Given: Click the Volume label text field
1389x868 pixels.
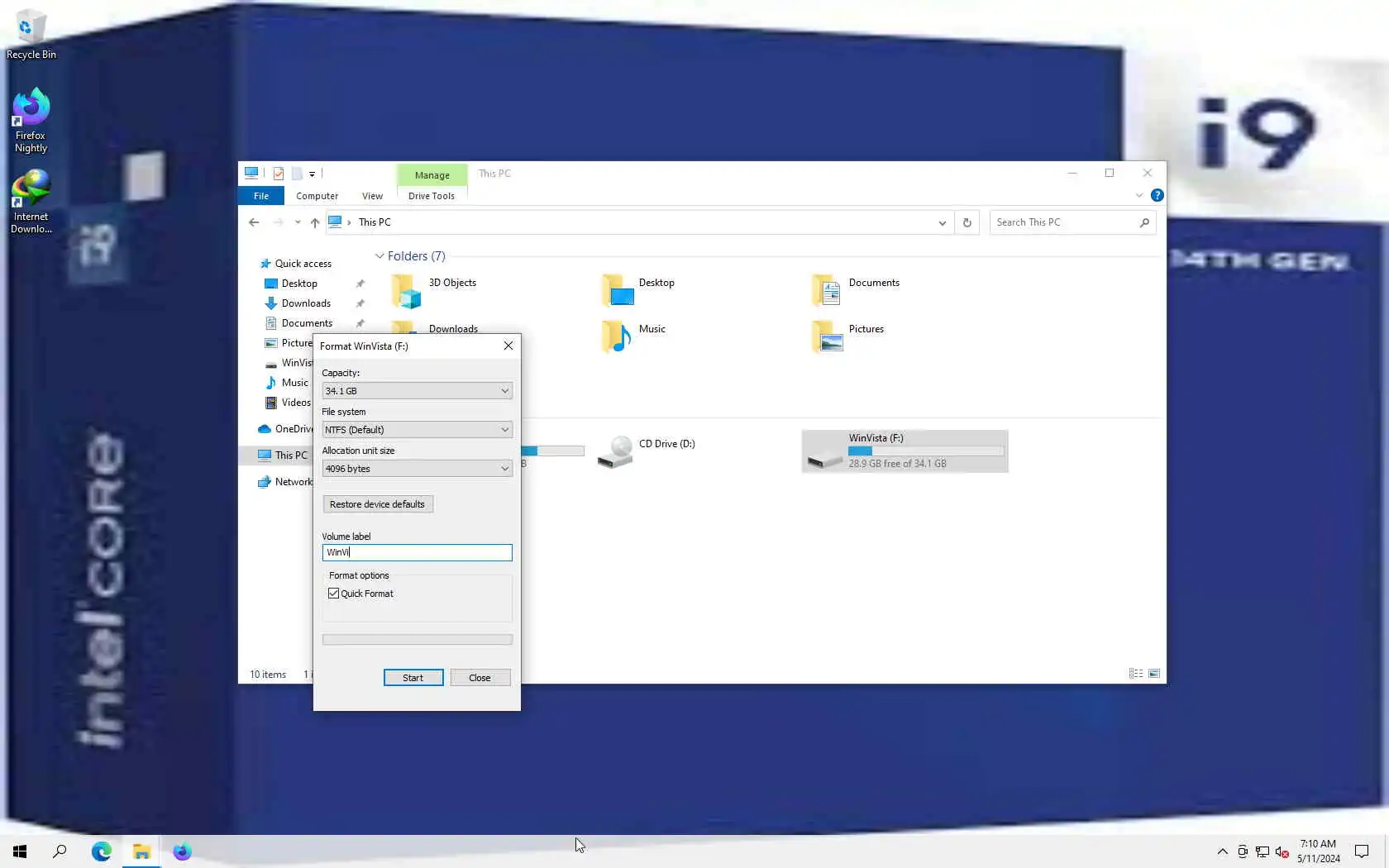Looking at the screenshot, I should [417, 552].
